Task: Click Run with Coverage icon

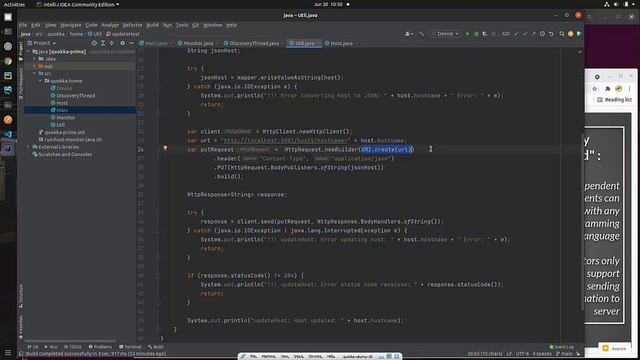Action: (x=484, y=34)
